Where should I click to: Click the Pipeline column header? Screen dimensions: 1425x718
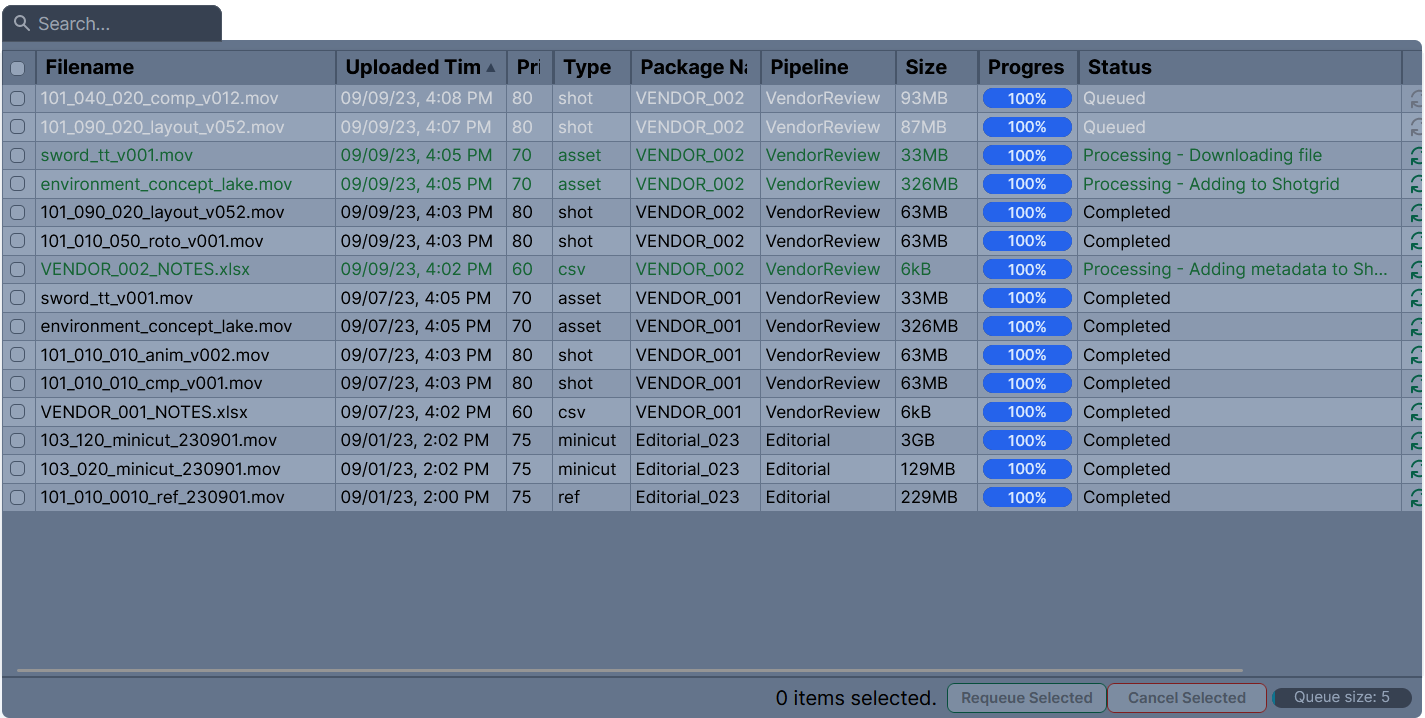tap(809, 68)
